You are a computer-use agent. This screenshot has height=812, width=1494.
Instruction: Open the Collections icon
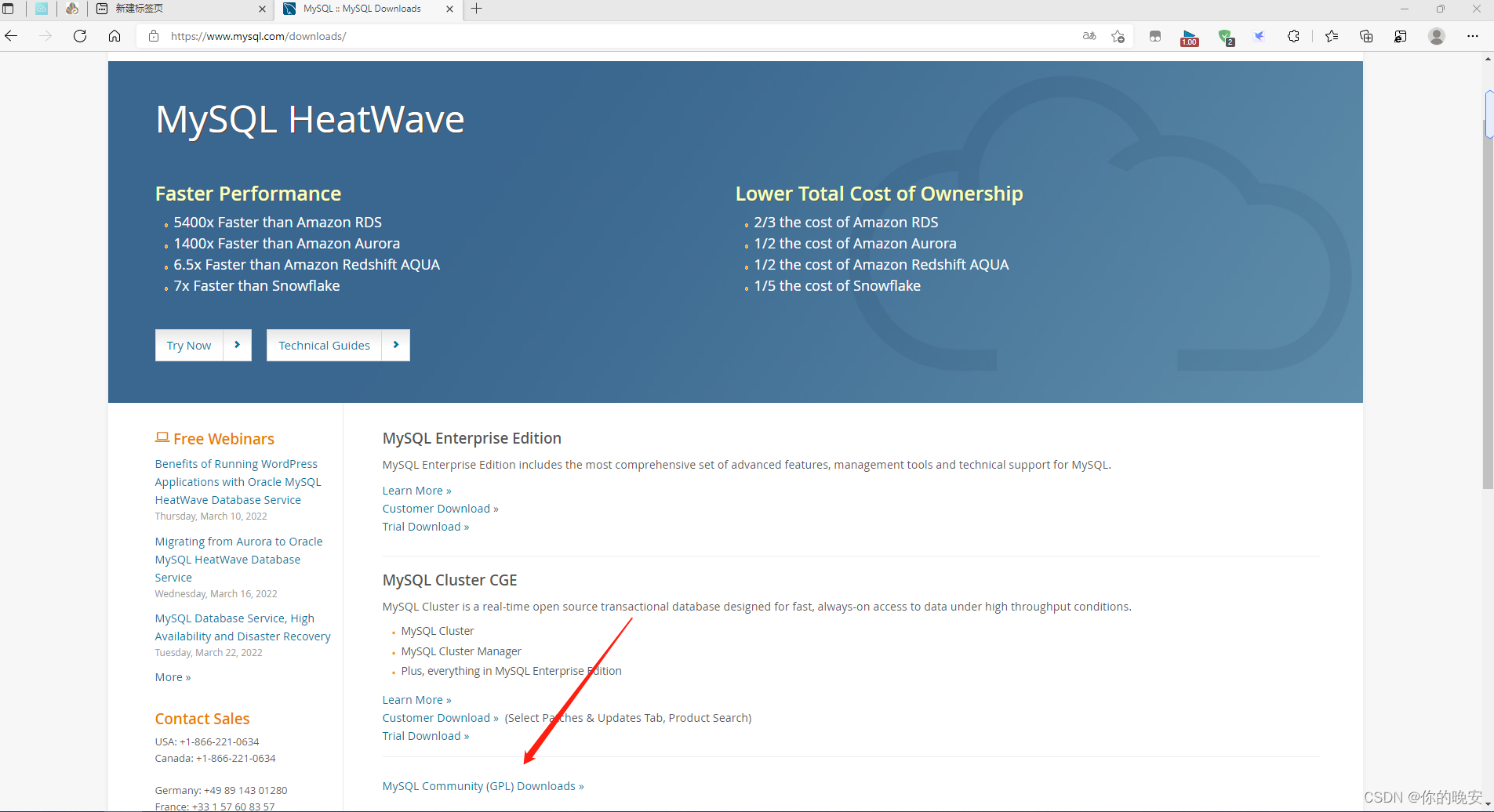click(x=1366, y=36)
